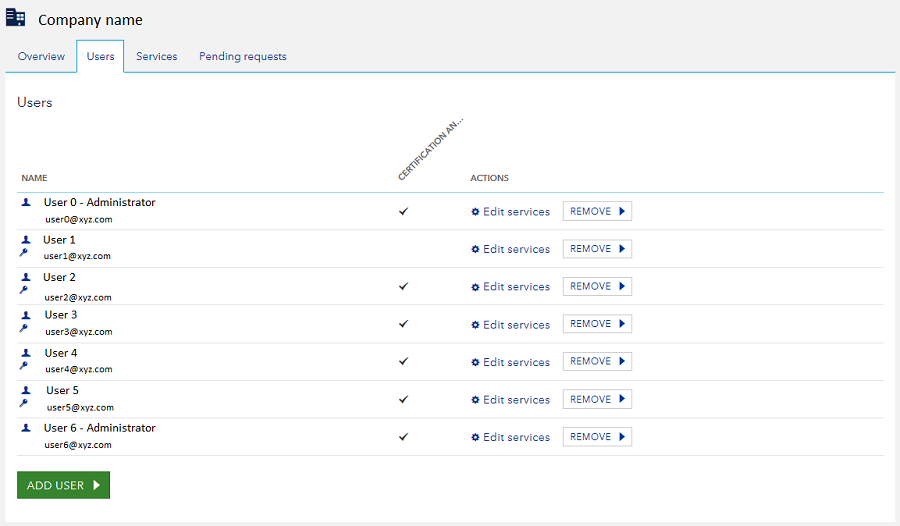Open the Pending requests tab

243,57
